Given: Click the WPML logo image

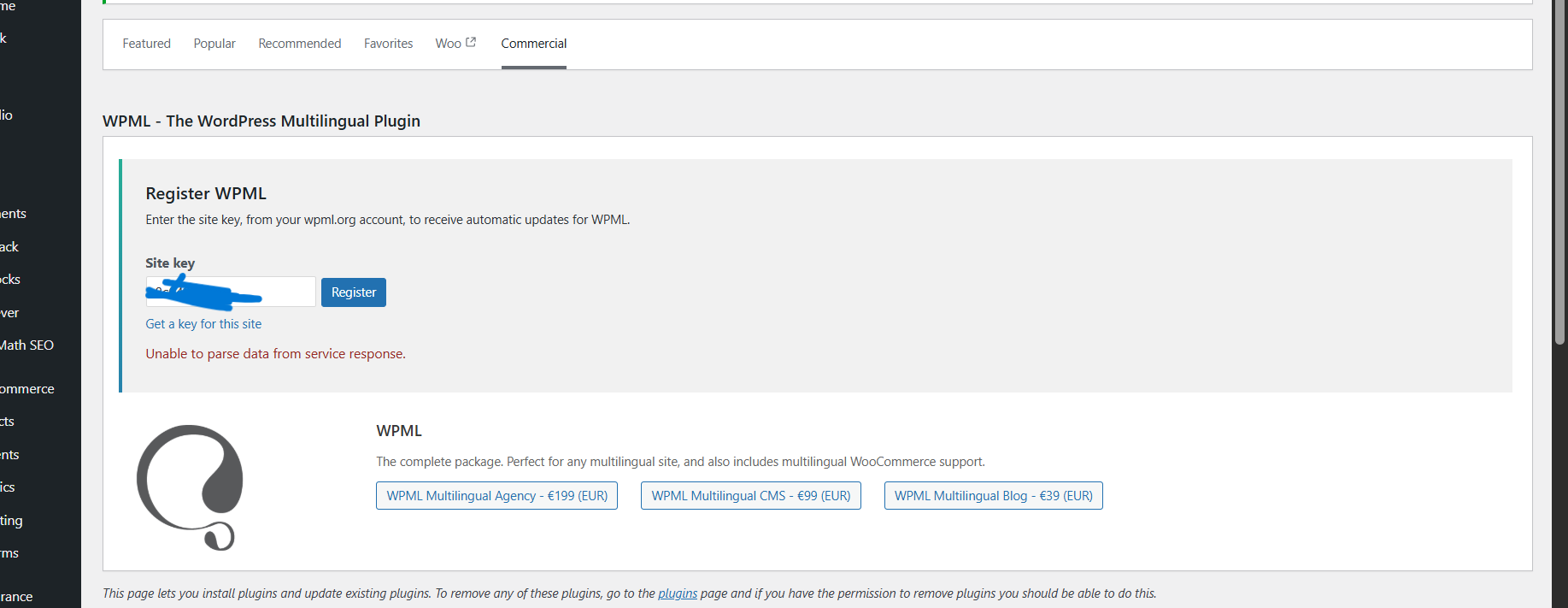Looking at the screenshot, I should tap(190, 487).
